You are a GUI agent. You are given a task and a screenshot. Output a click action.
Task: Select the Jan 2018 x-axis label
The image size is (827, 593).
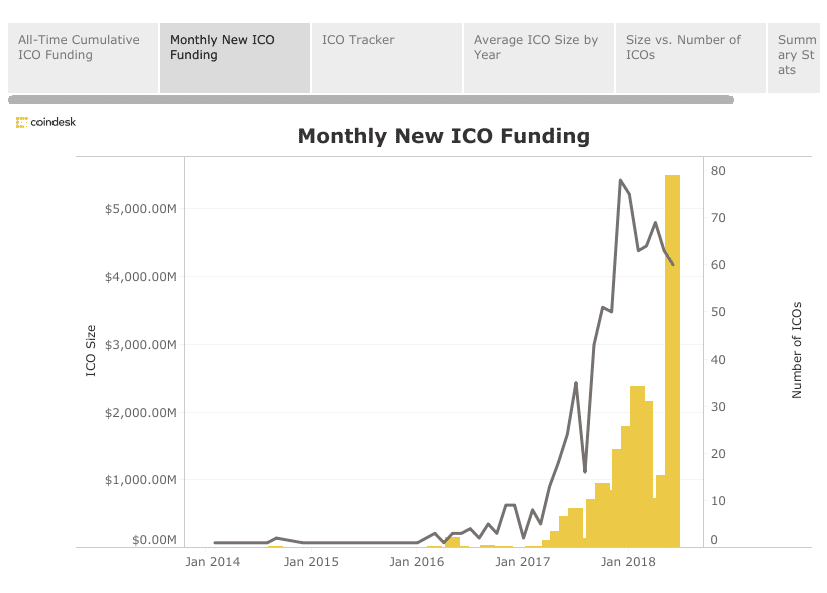627,562
